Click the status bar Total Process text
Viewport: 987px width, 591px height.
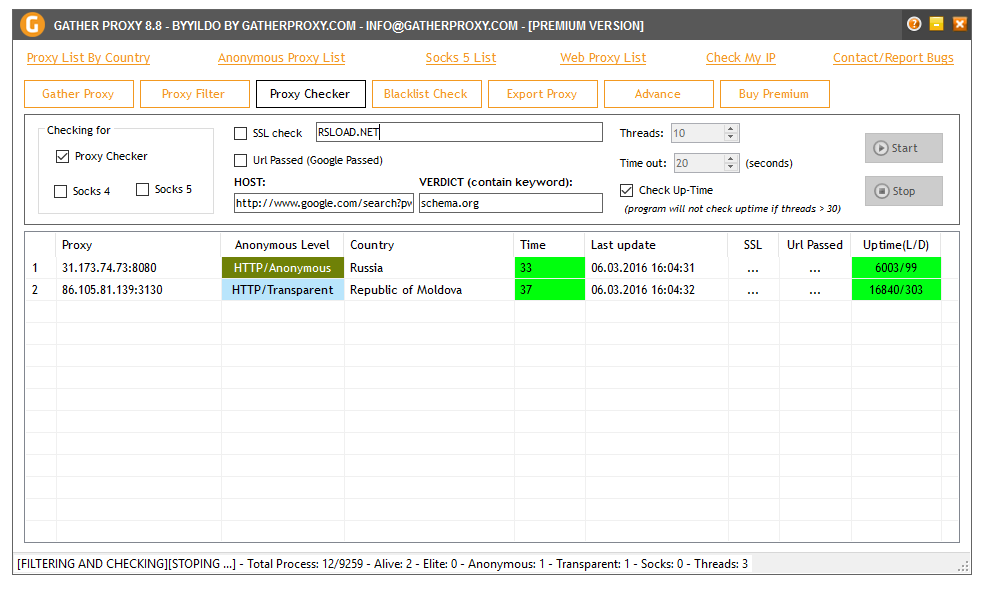(x=305, y=564)
